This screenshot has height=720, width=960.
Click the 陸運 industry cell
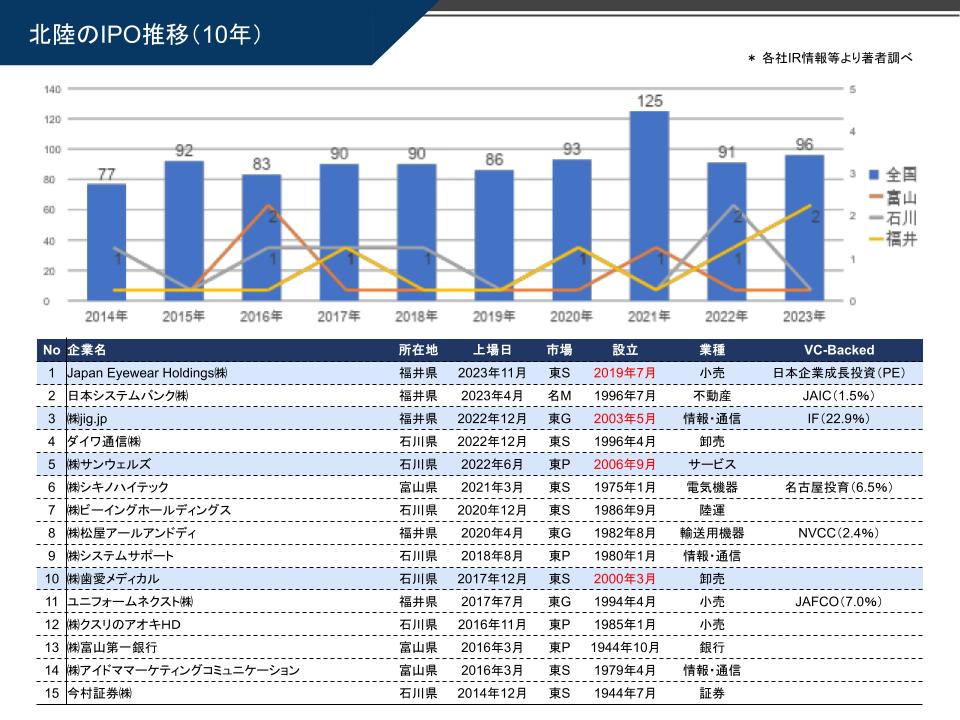click(712, 510)
